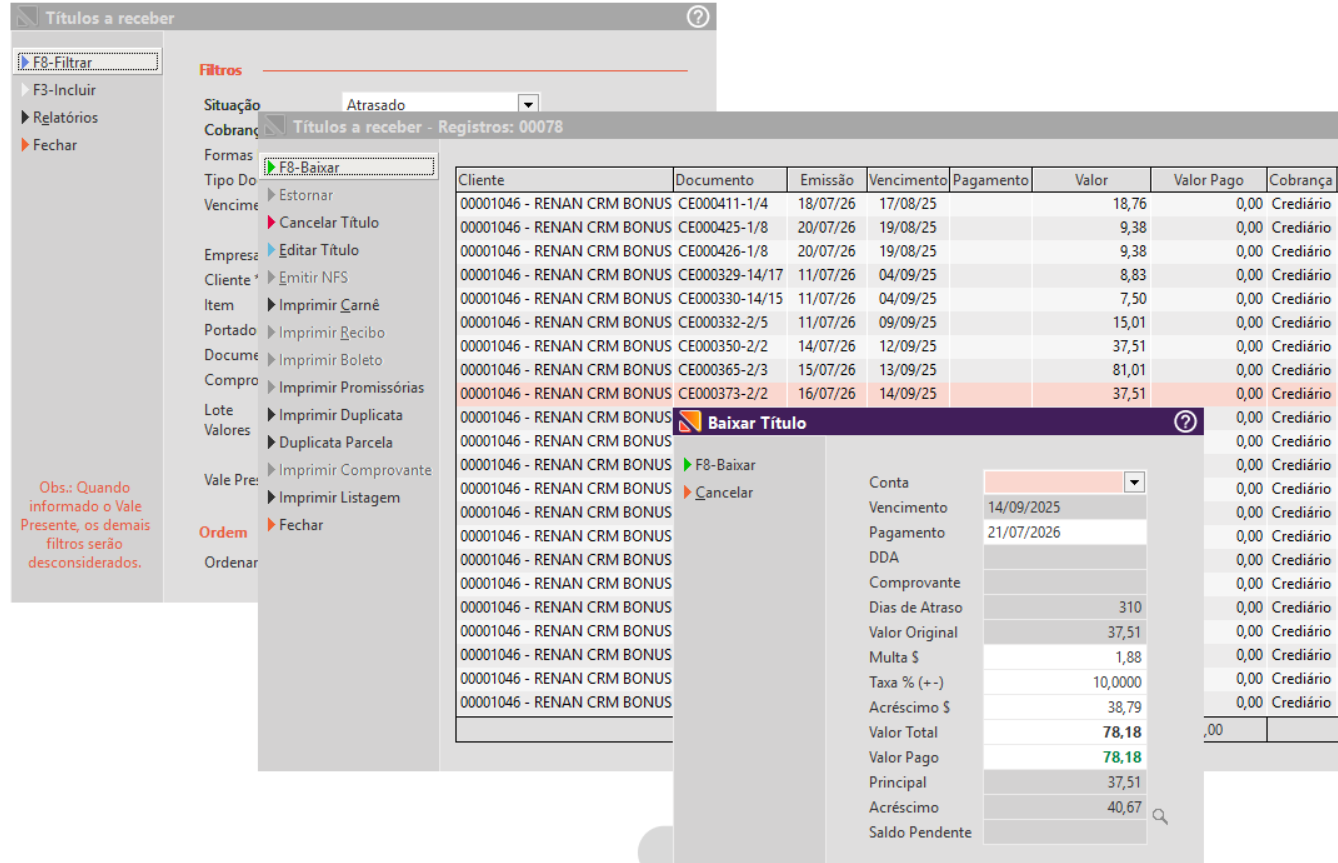Select row with document CE000365-2/3
Viewport: 1338px width, 863px height.
pyautogui.click(x=896, y=370)
